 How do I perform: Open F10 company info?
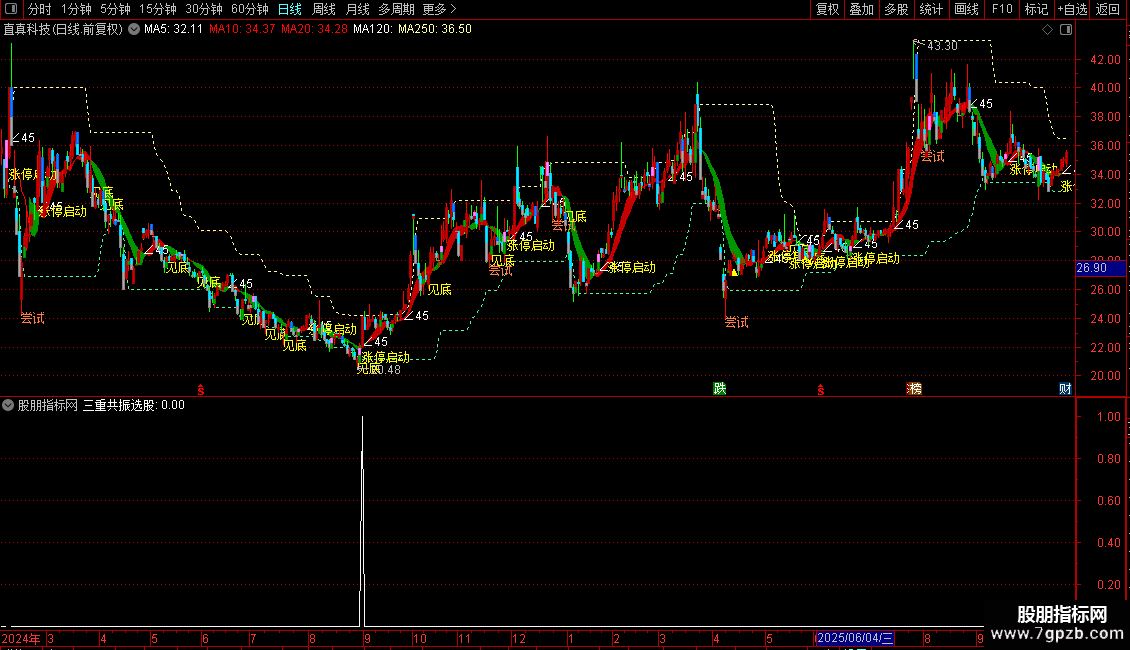coord(1002,9)
